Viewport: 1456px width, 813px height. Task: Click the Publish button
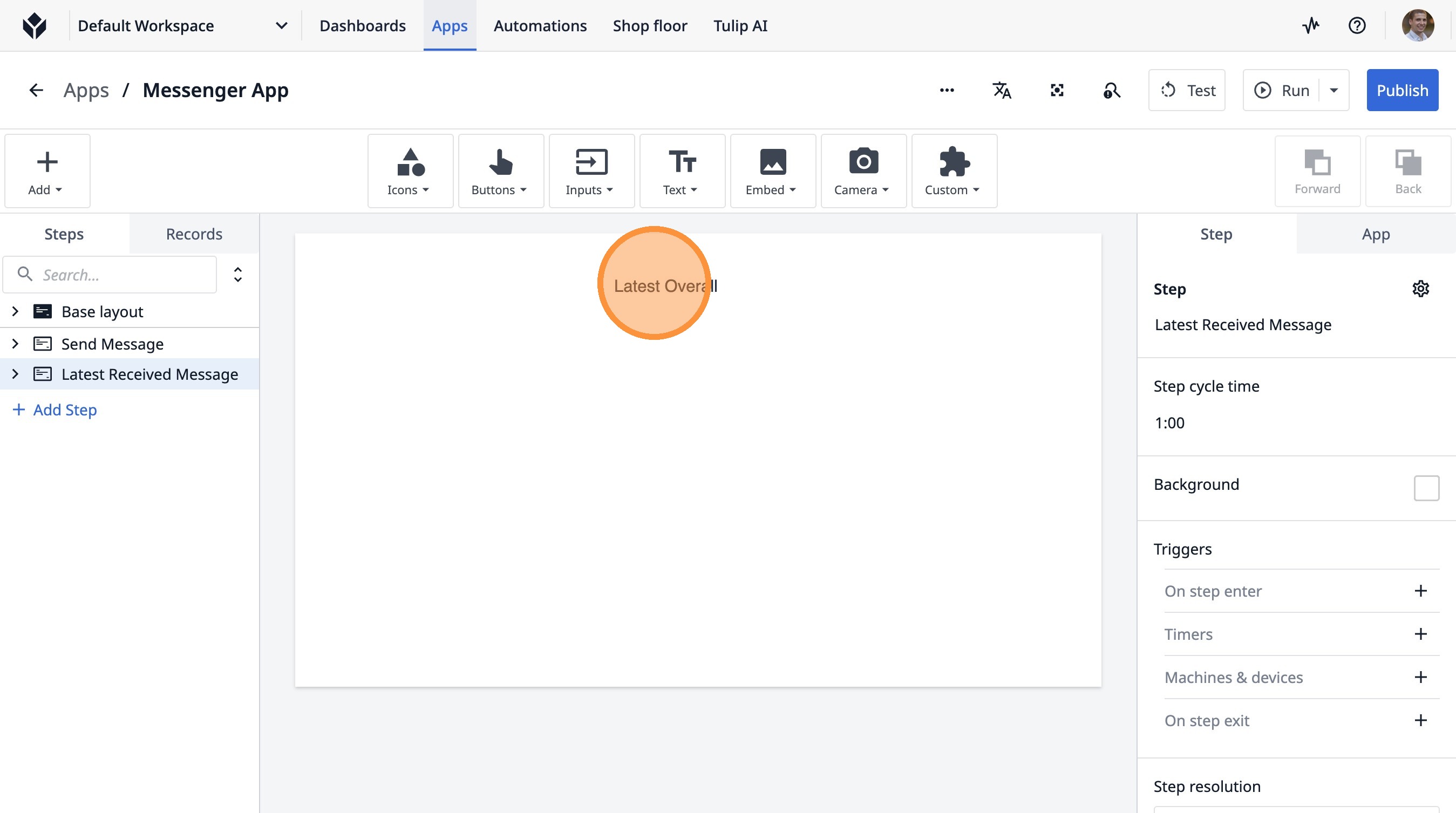(x=1401, y=91)
